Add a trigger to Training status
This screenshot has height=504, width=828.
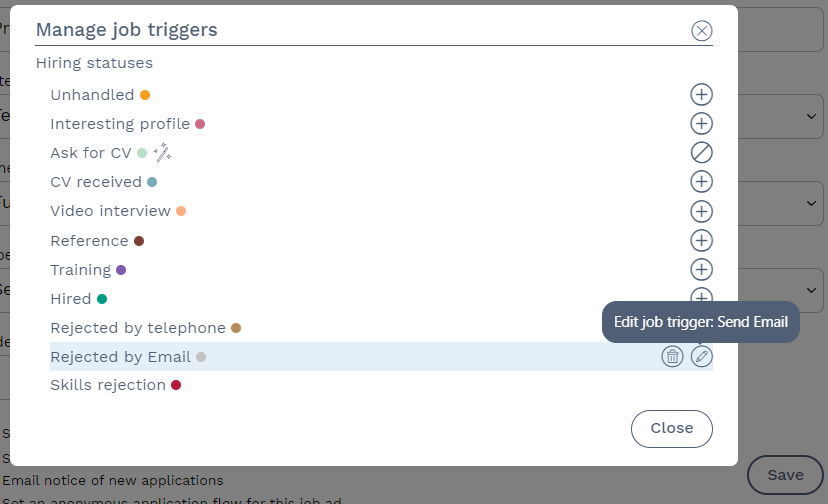tap(701, 269)
